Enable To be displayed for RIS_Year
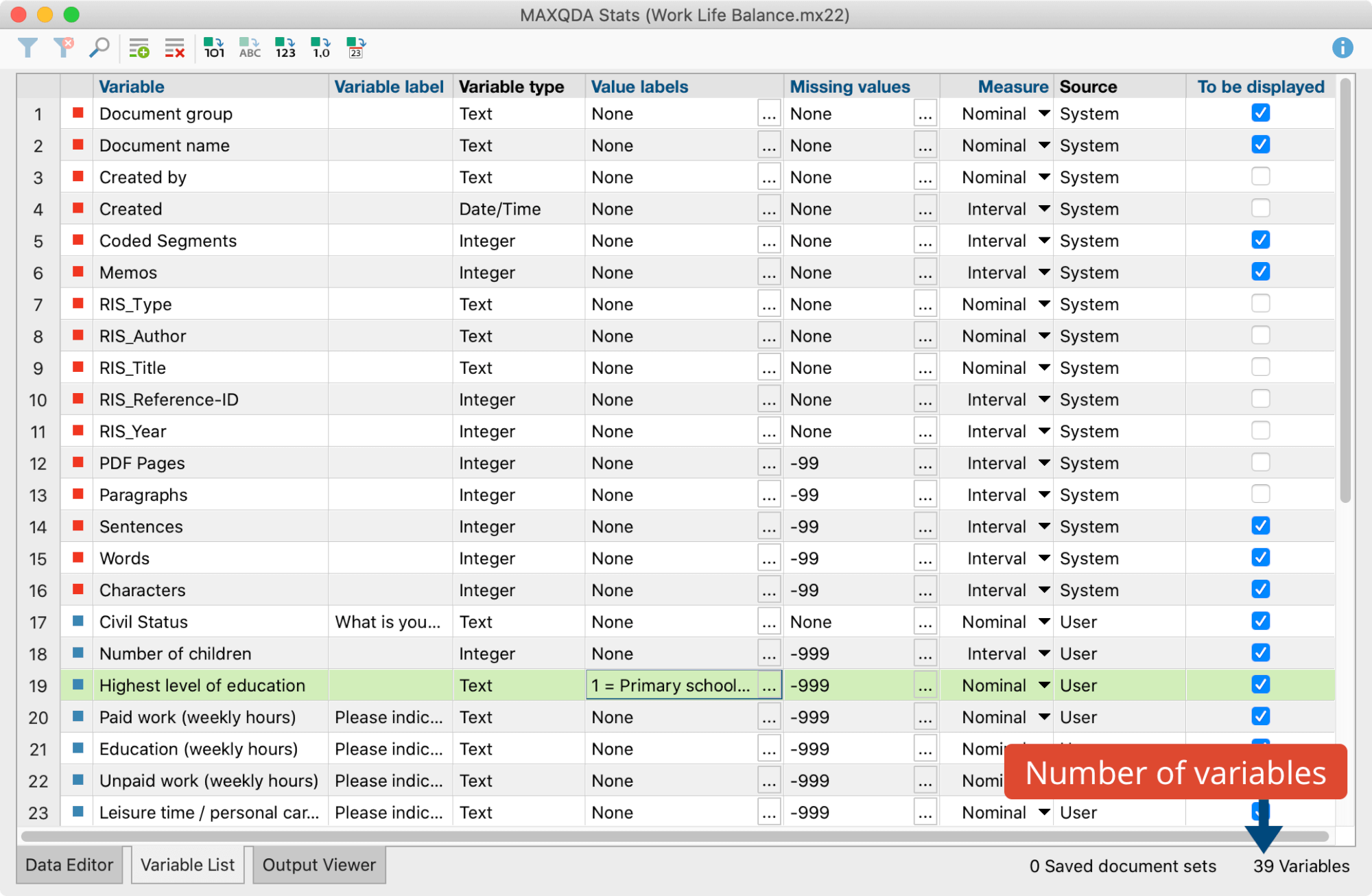The width and height of the screenshot is (1372, 896). click(x=1260, y=431)
